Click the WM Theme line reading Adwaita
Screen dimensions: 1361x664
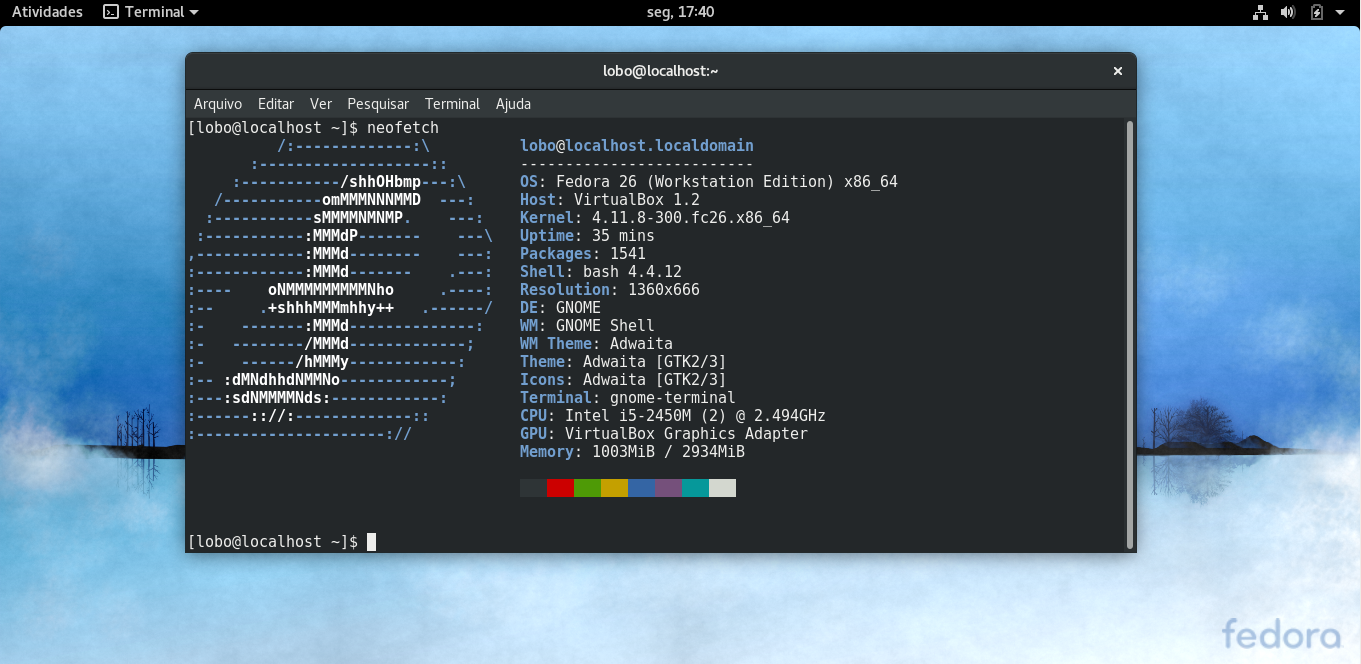(x=597, y=344)
